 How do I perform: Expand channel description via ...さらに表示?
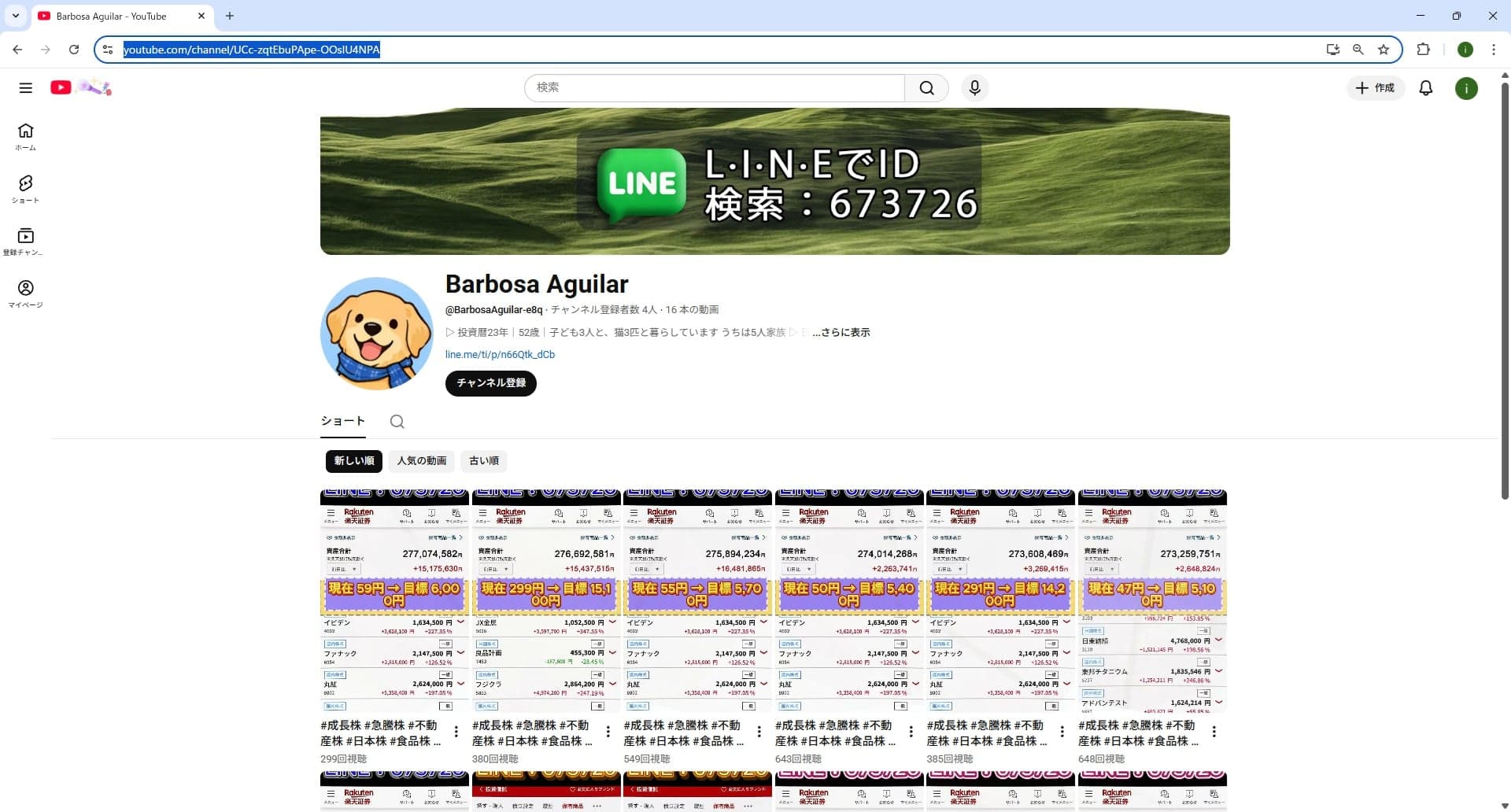pos(841,333)
